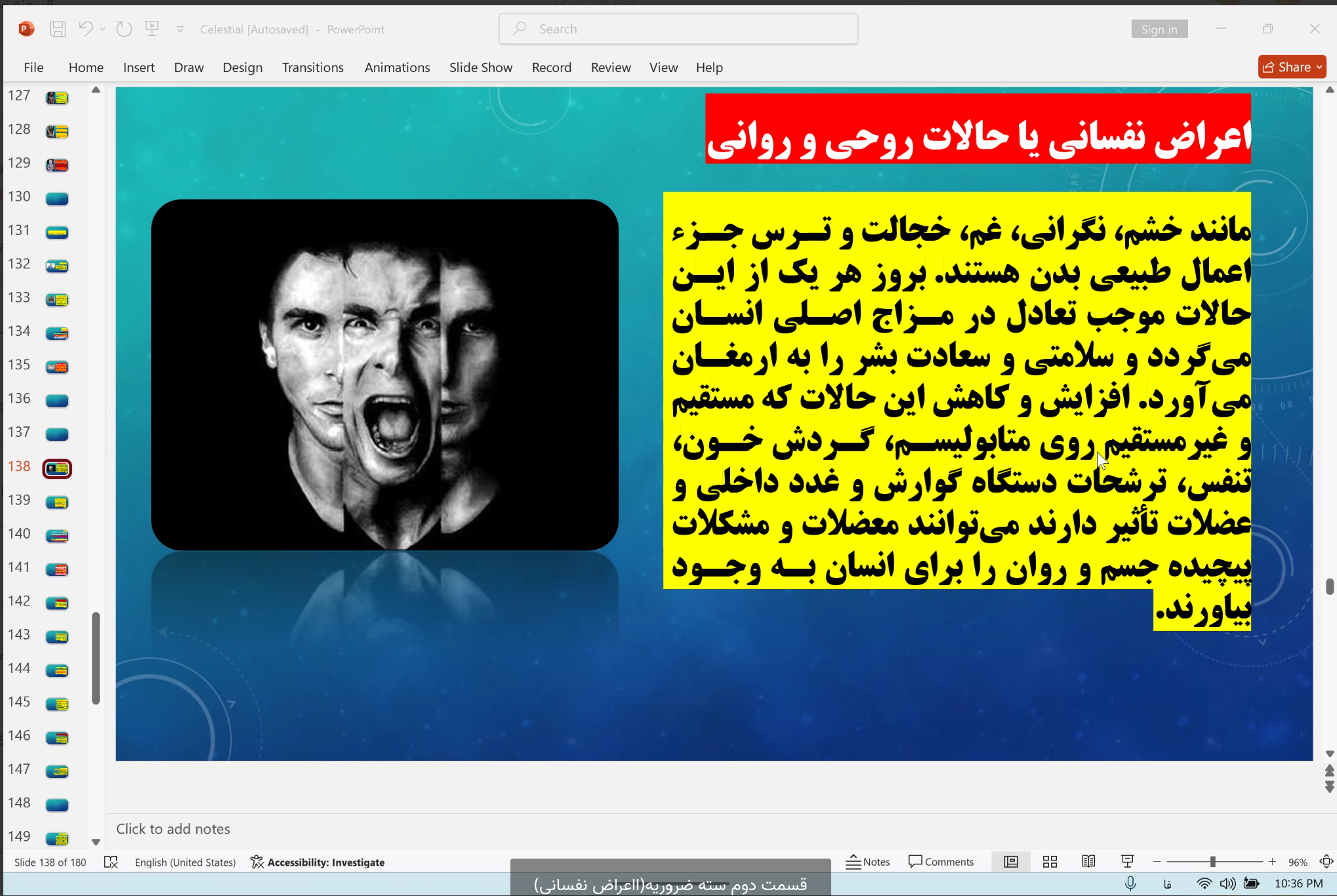This screenshot has height=896, width=1337.
Task: Click Accessibility: Investigate in status bar
Action: (x=318, y=862)
